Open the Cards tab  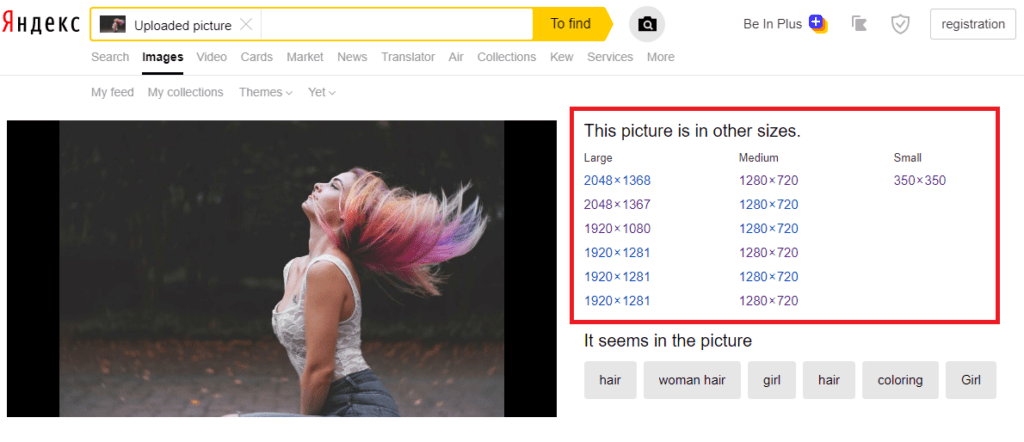257,57
